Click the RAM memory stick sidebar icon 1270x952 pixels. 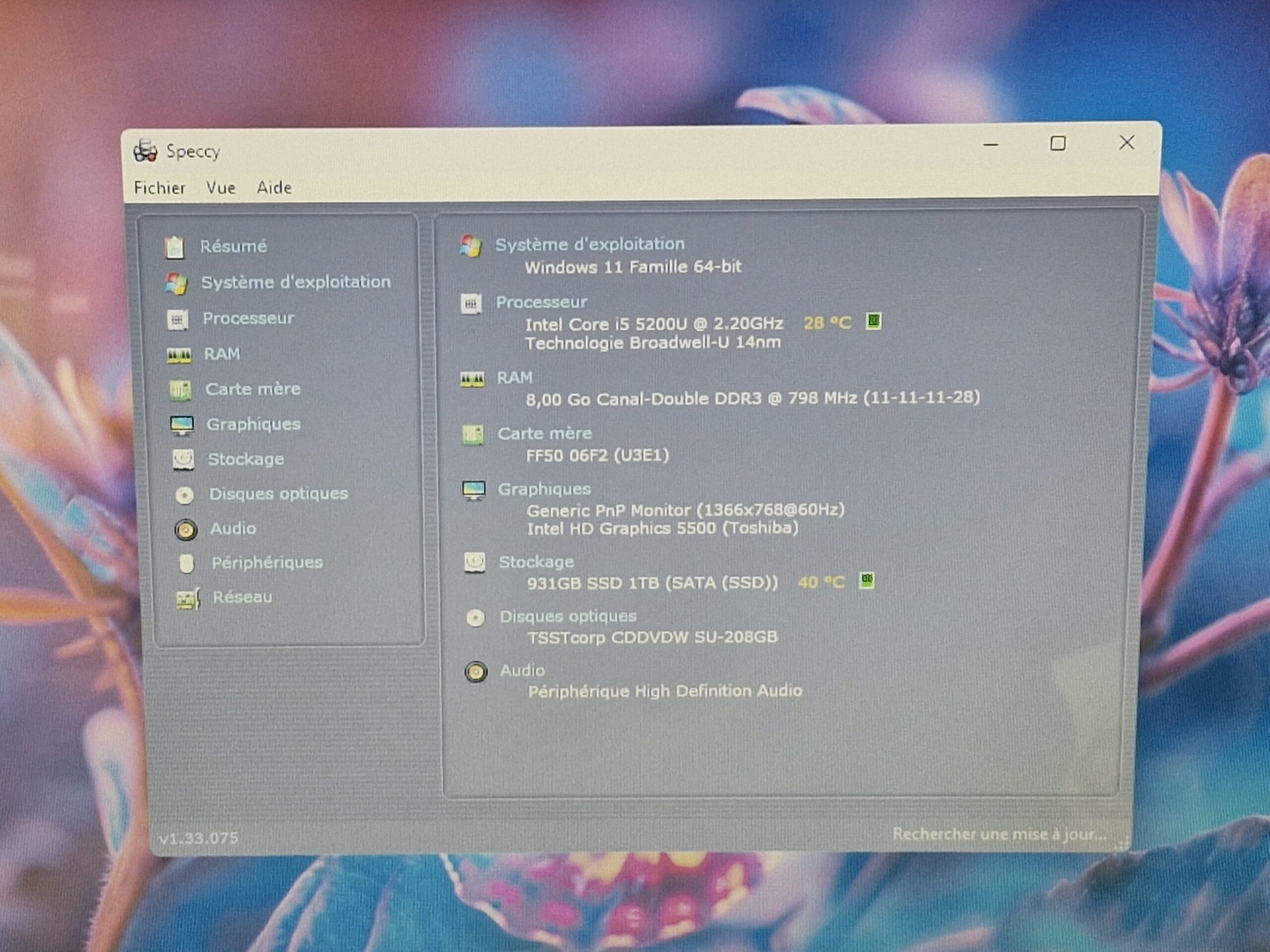[179, 355]
